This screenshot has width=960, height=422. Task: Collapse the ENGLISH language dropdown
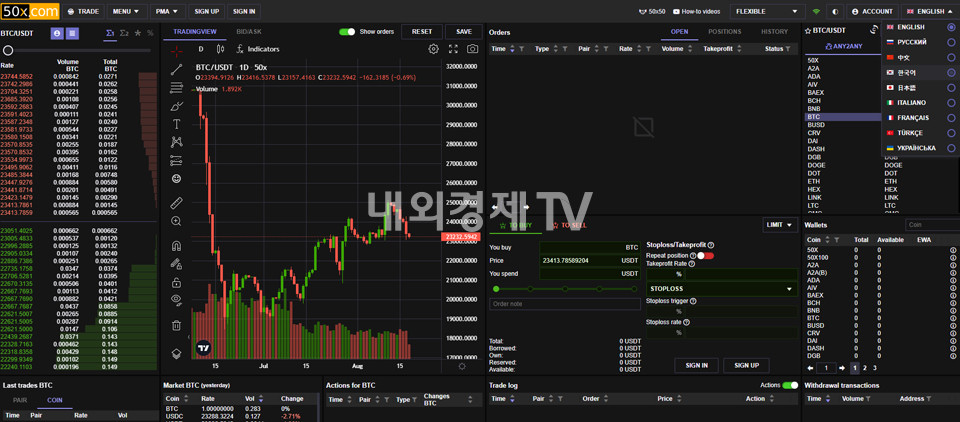click(929, 11)
